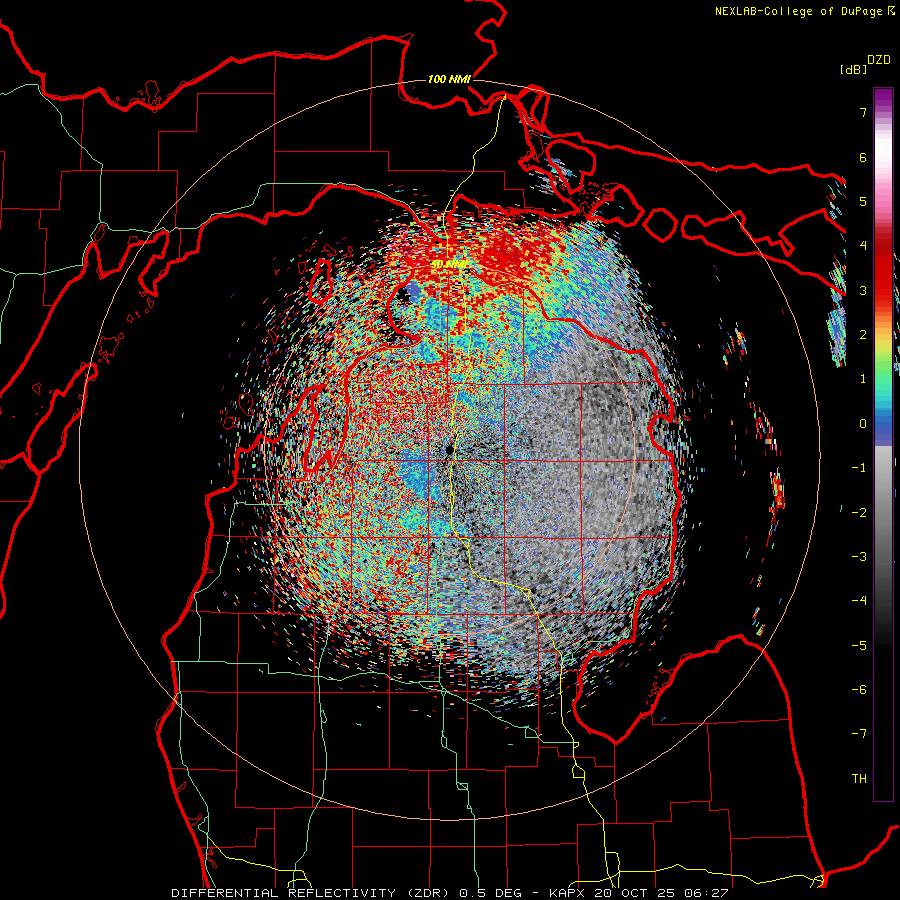Click the -3 value on the legend scale
This screenshot has width=900, height=900.
[859, 557]
